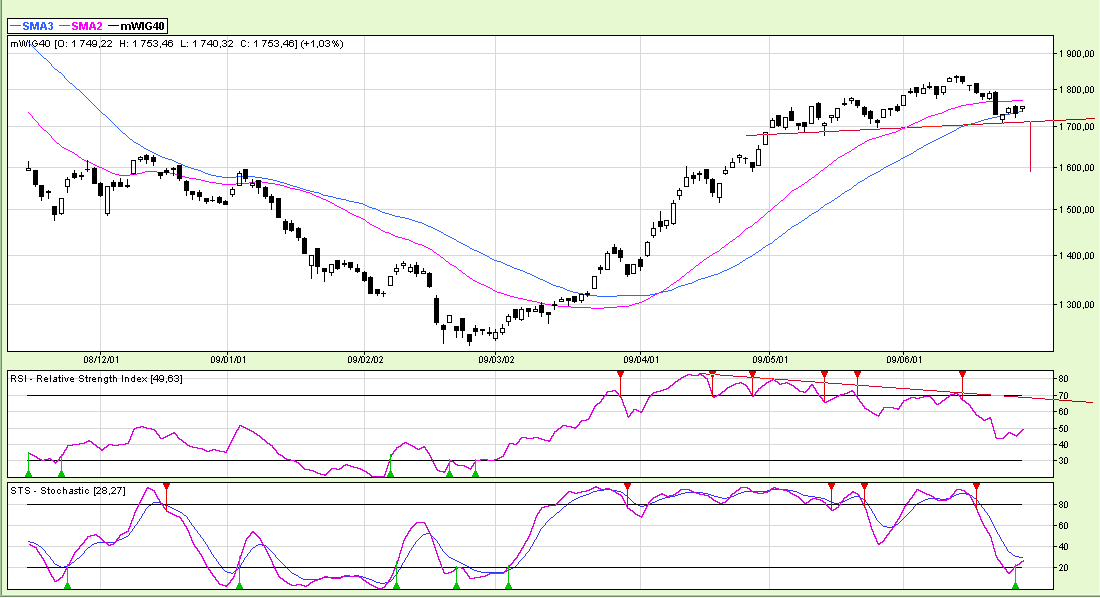This screenshot has width=1100, height=598.
Task: Click the 1 900,00 price axis label
Action: 1078,54
